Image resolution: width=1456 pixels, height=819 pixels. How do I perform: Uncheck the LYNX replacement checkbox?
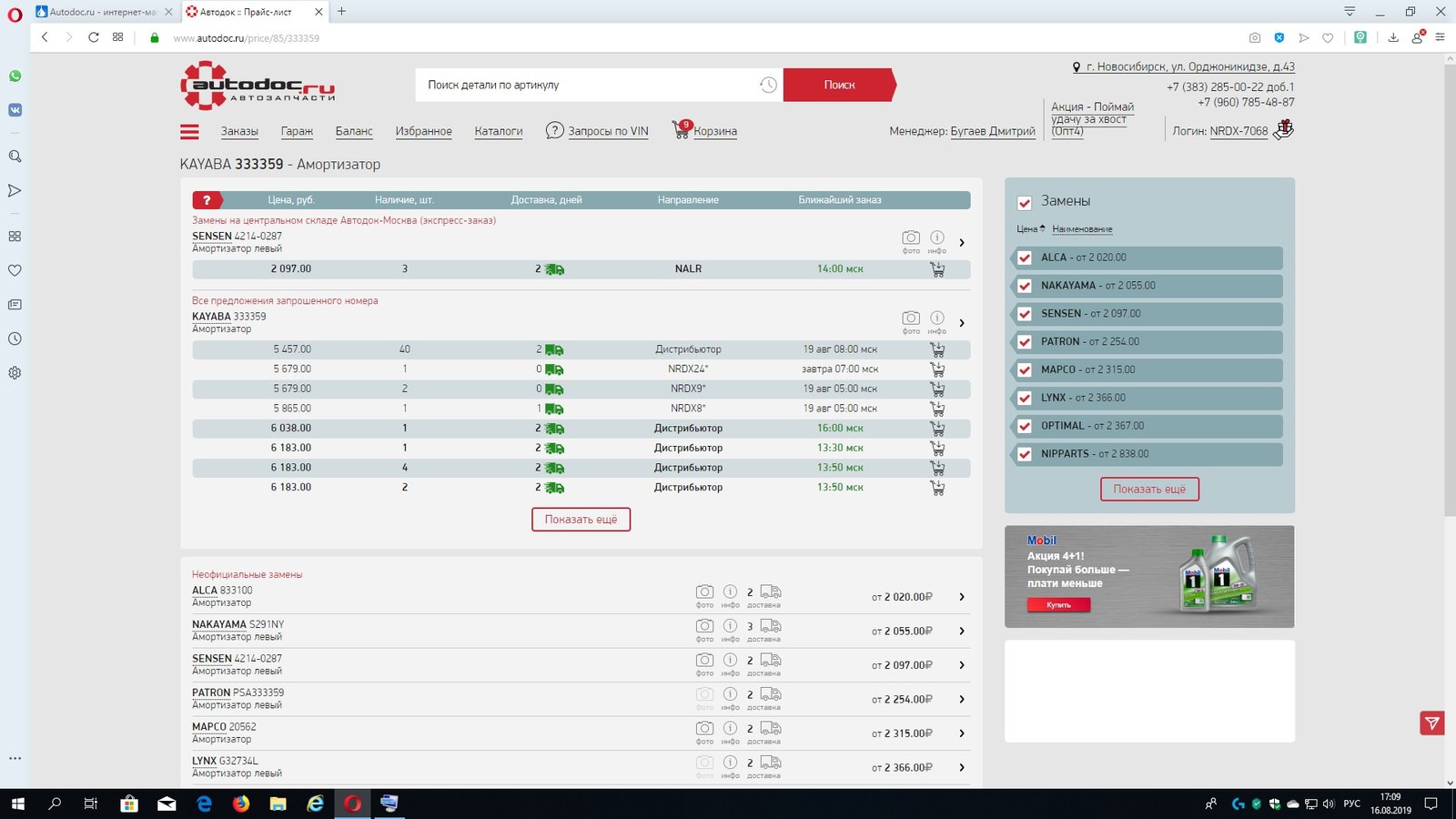click(x=1025, y=399)
